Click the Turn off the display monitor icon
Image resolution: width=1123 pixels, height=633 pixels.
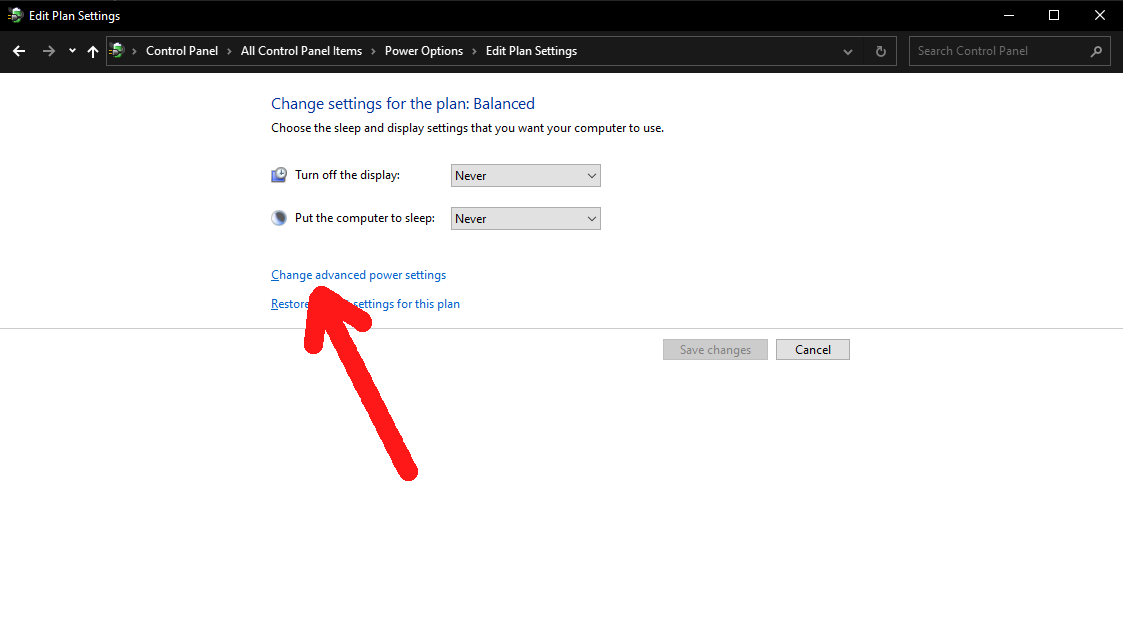click(279, 175)
